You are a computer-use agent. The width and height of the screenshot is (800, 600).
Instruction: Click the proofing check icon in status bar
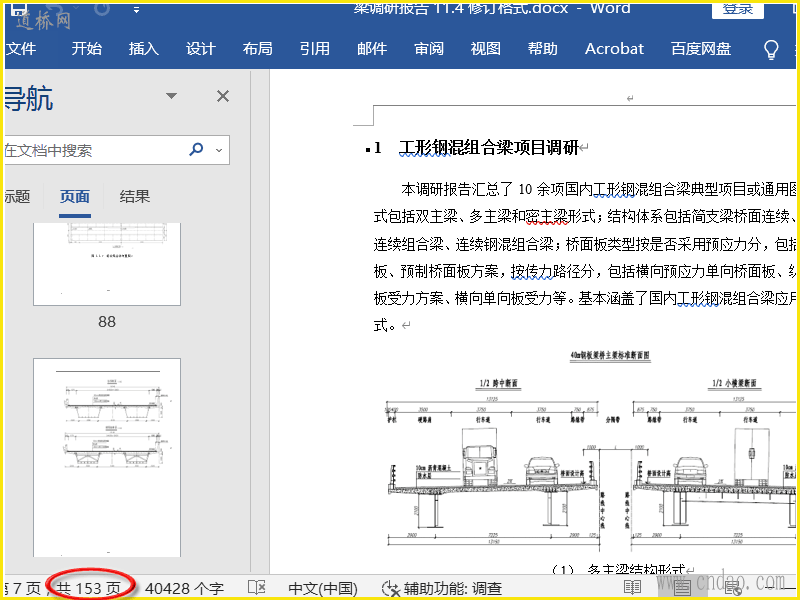(x=257, y=588)
